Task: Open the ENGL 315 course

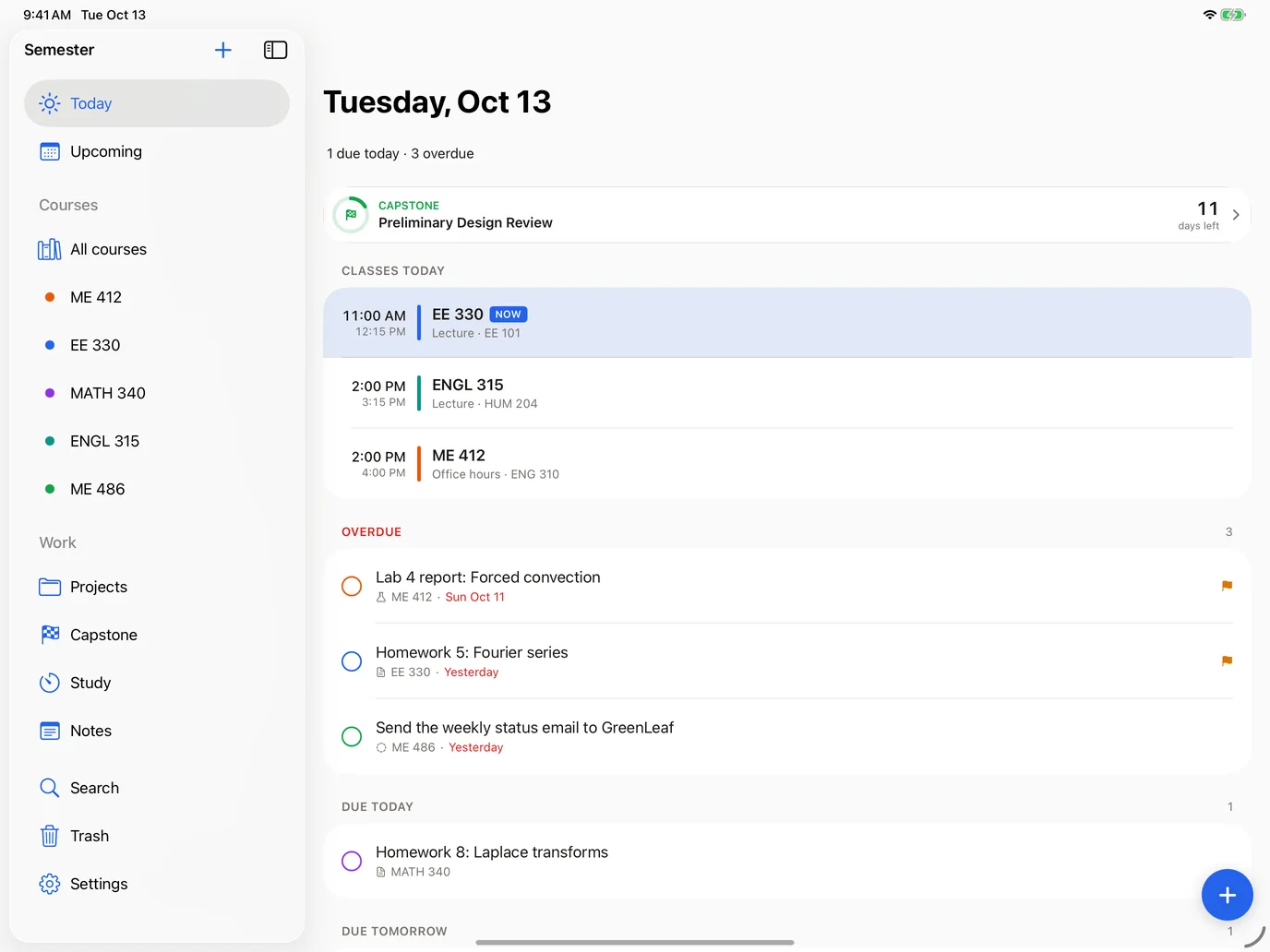Action: (x=157, y=441)
